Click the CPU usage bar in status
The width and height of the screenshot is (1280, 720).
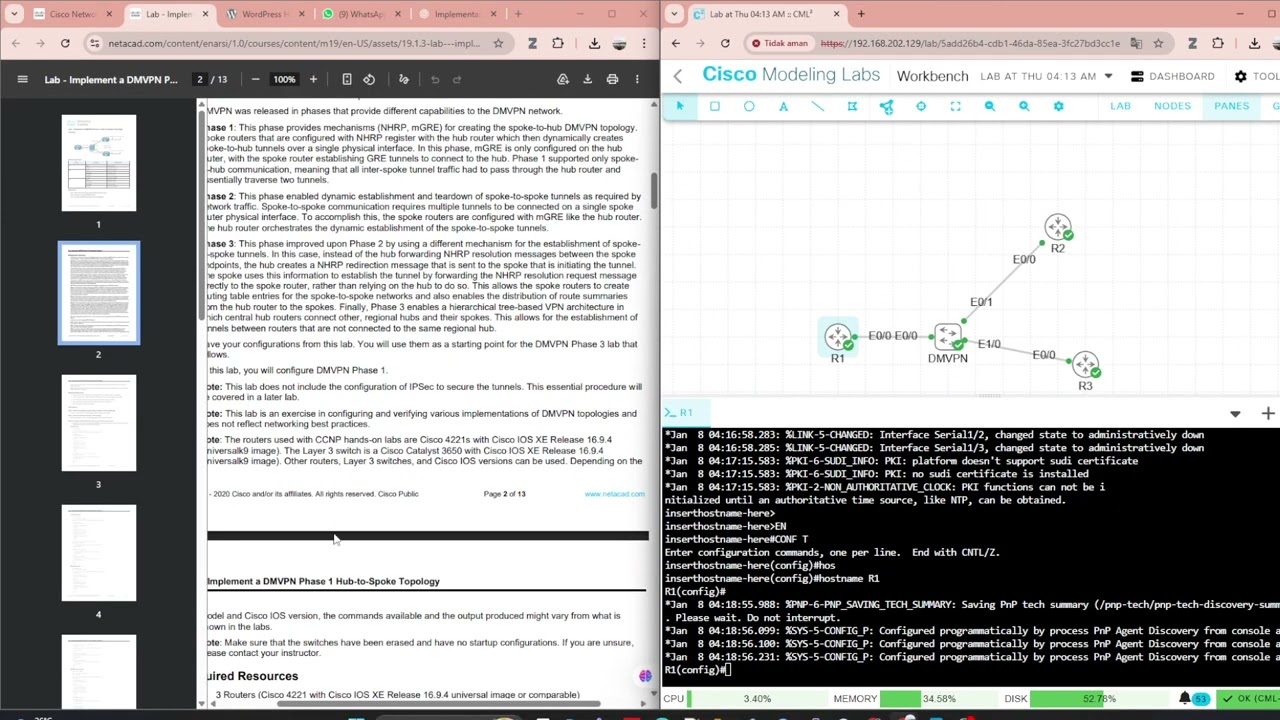click(759, 699)
